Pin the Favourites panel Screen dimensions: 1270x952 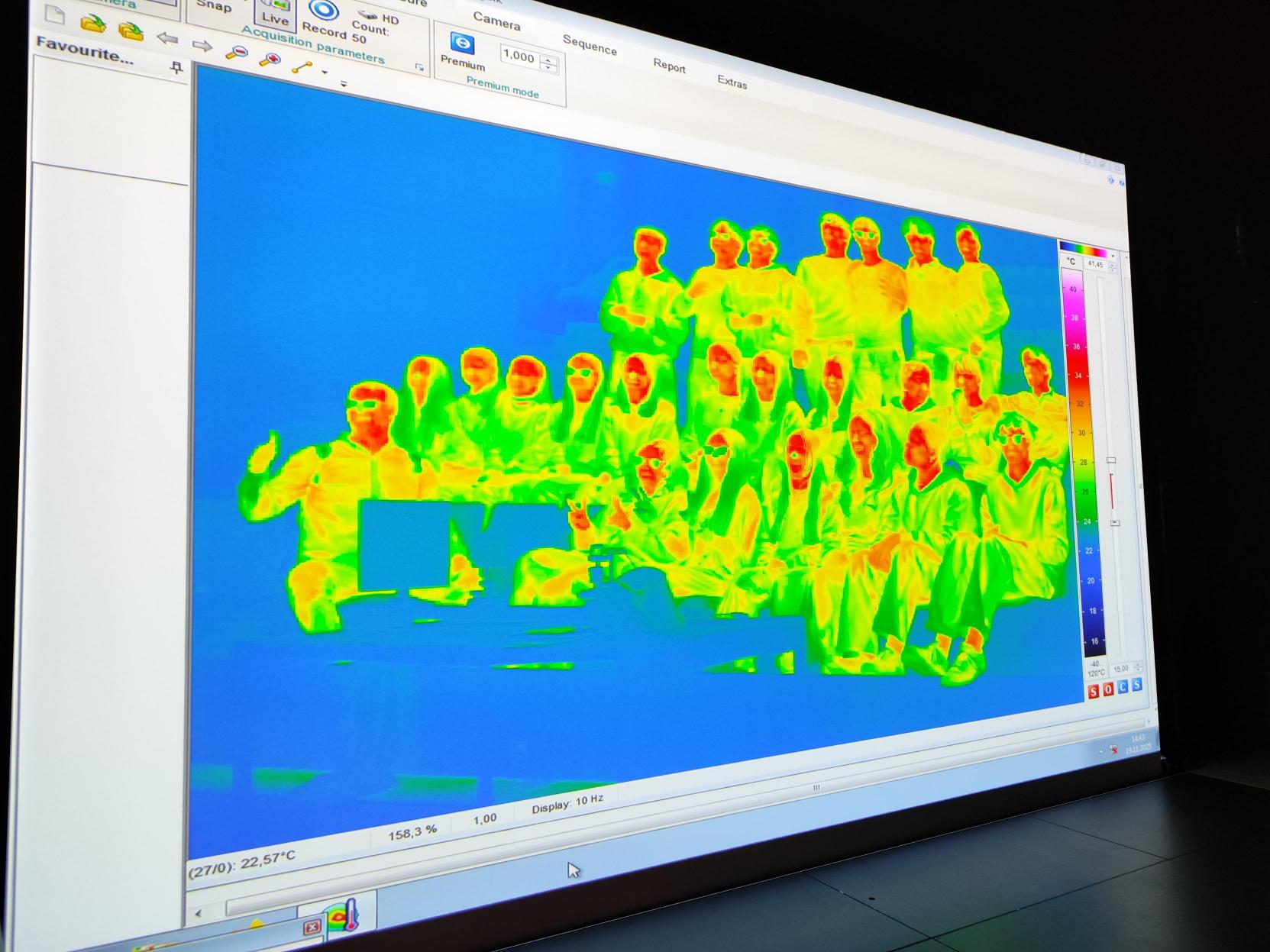(177, 68)
